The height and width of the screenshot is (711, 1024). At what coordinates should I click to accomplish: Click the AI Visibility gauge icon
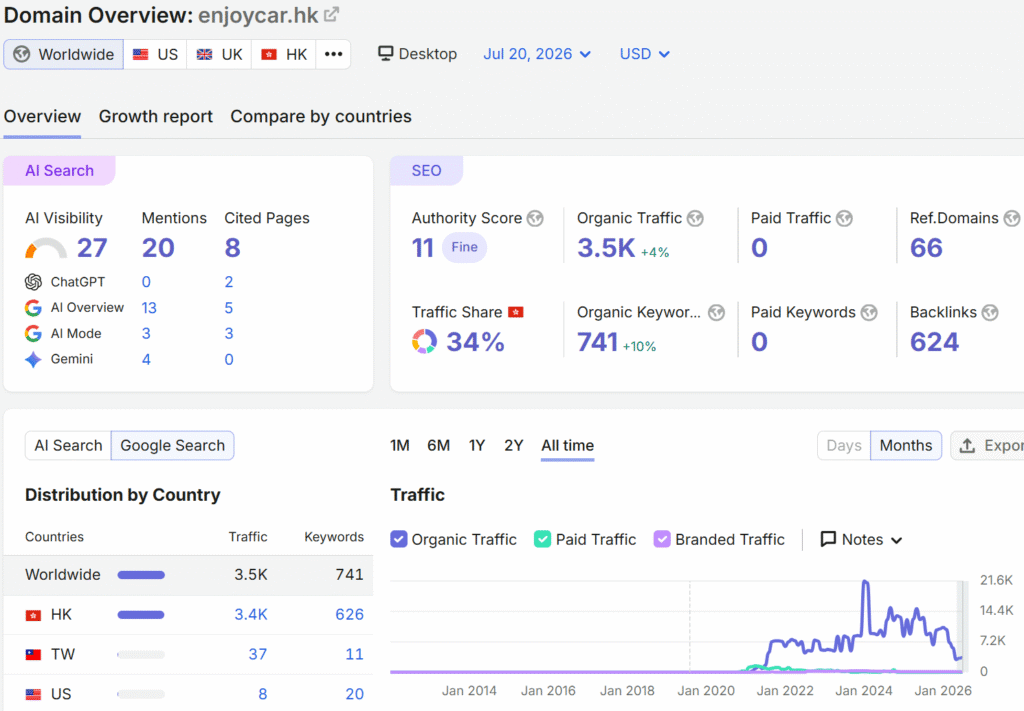[46, 248]
